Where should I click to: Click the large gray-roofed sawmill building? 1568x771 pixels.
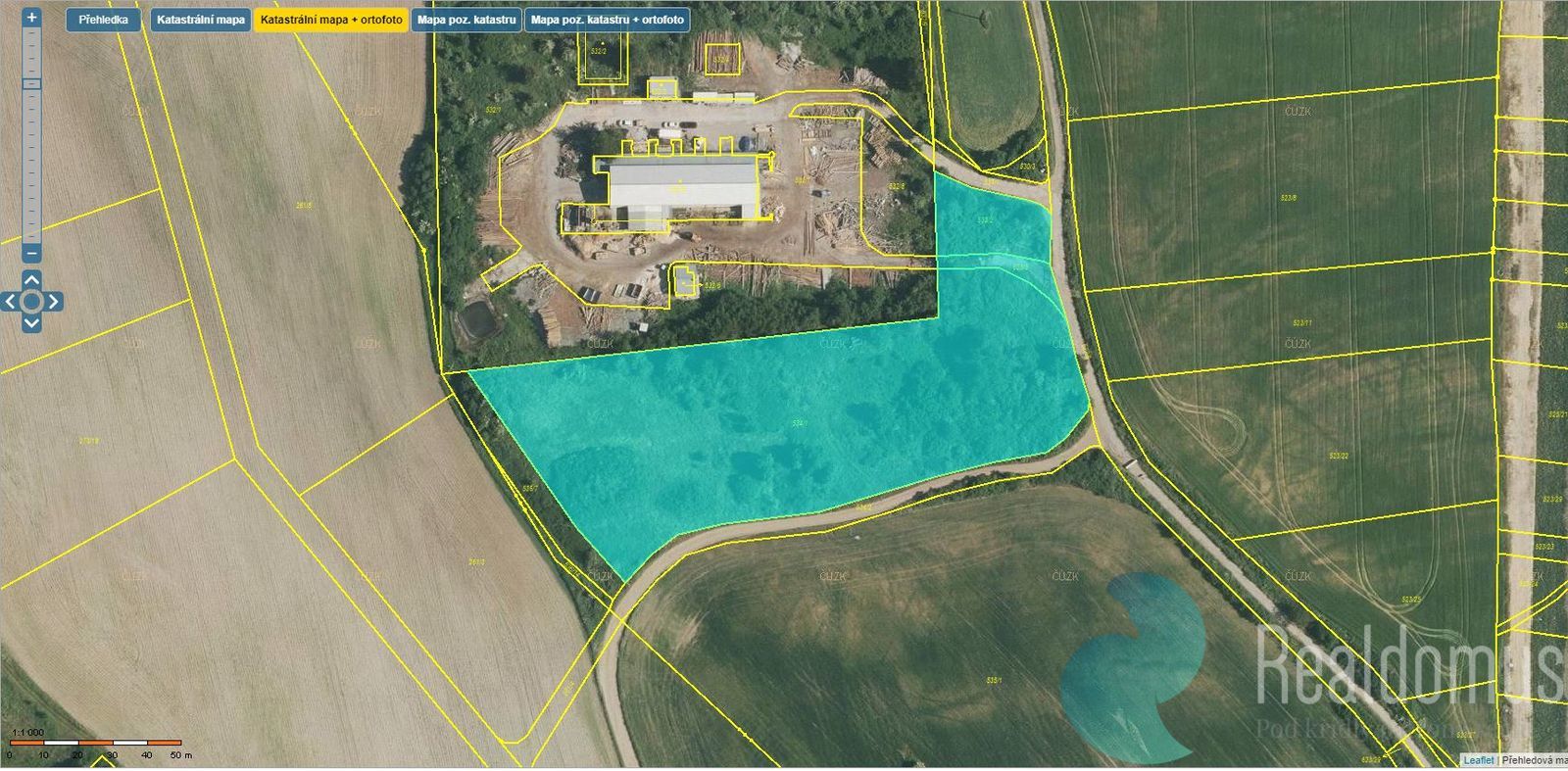coord(684,184)
